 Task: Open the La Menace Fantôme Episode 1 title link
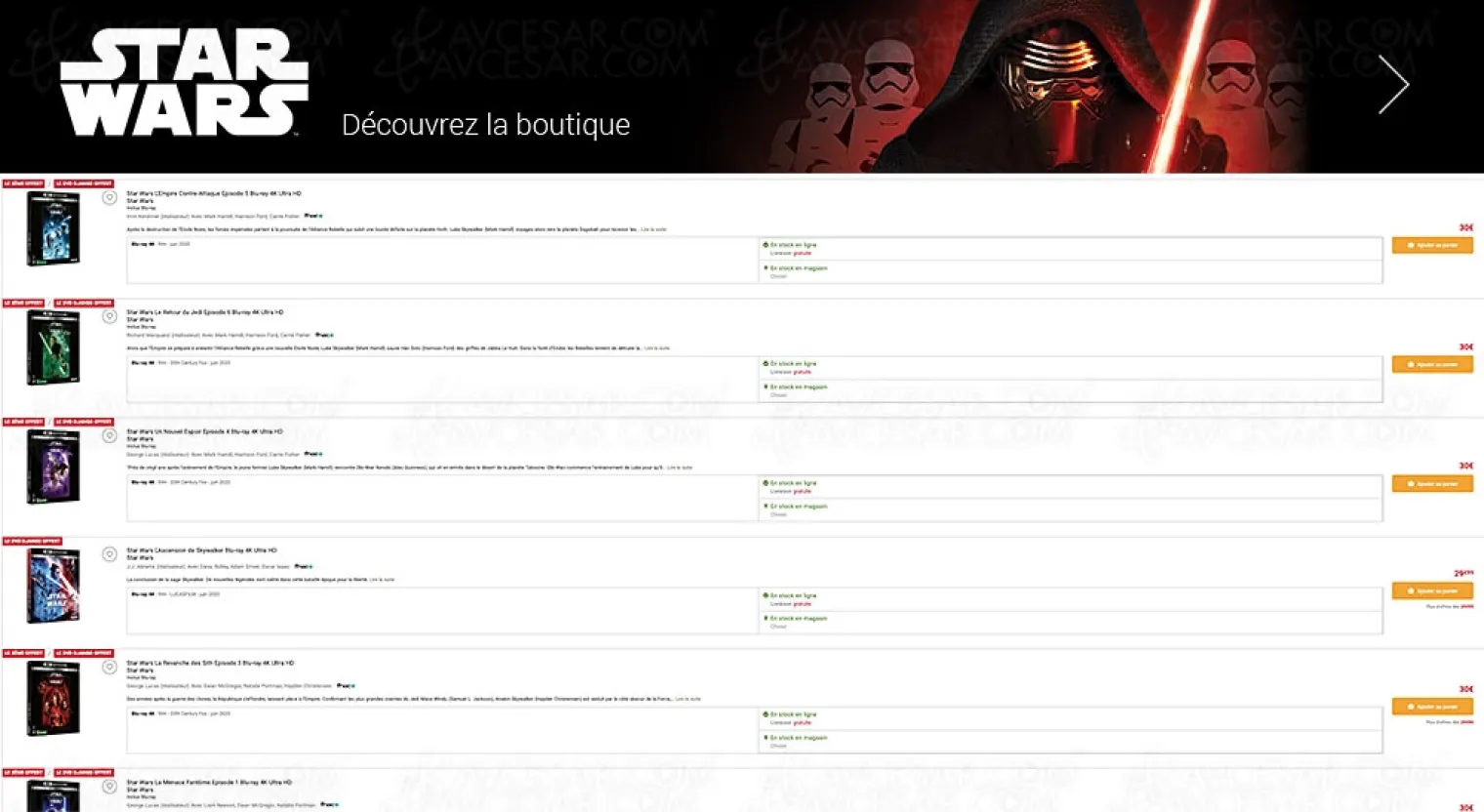pyautogui.click(x=209, y=782)
